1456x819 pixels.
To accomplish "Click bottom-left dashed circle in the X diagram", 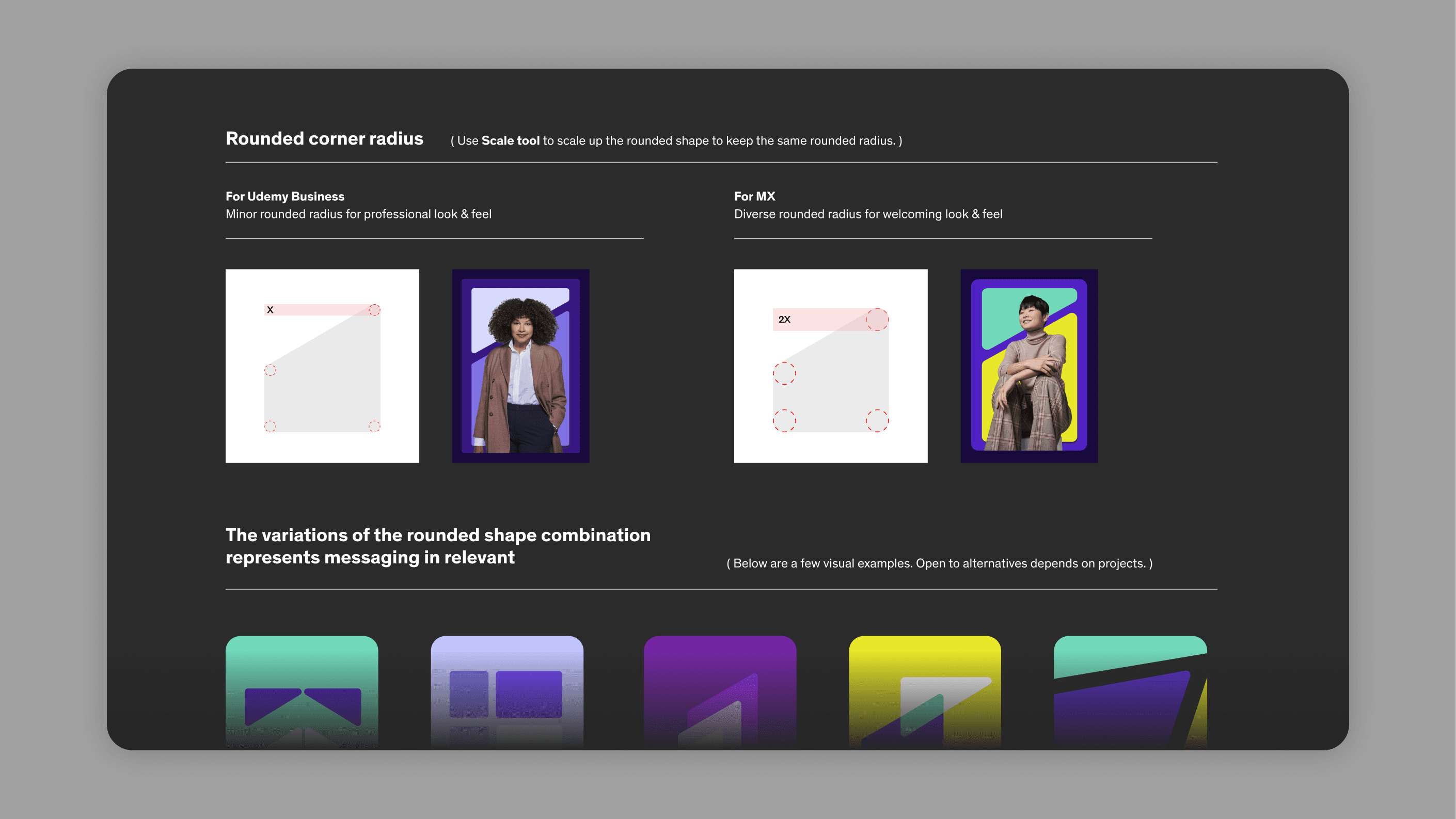I will [270, 426].
